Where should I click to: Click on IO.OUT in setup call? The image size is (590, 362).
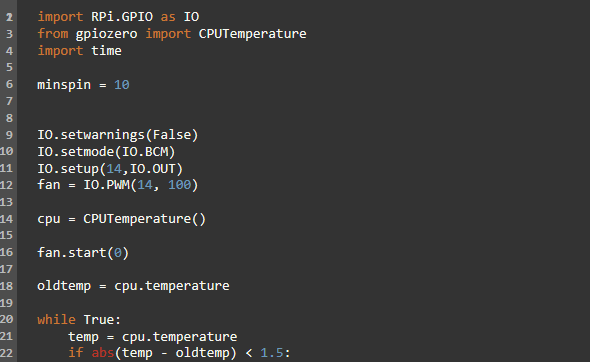(152, 169)
